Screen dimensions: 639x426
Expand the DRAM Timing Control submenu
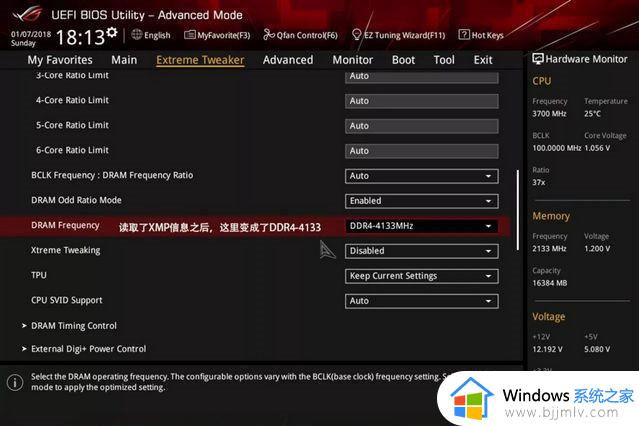tap(73, 326)
